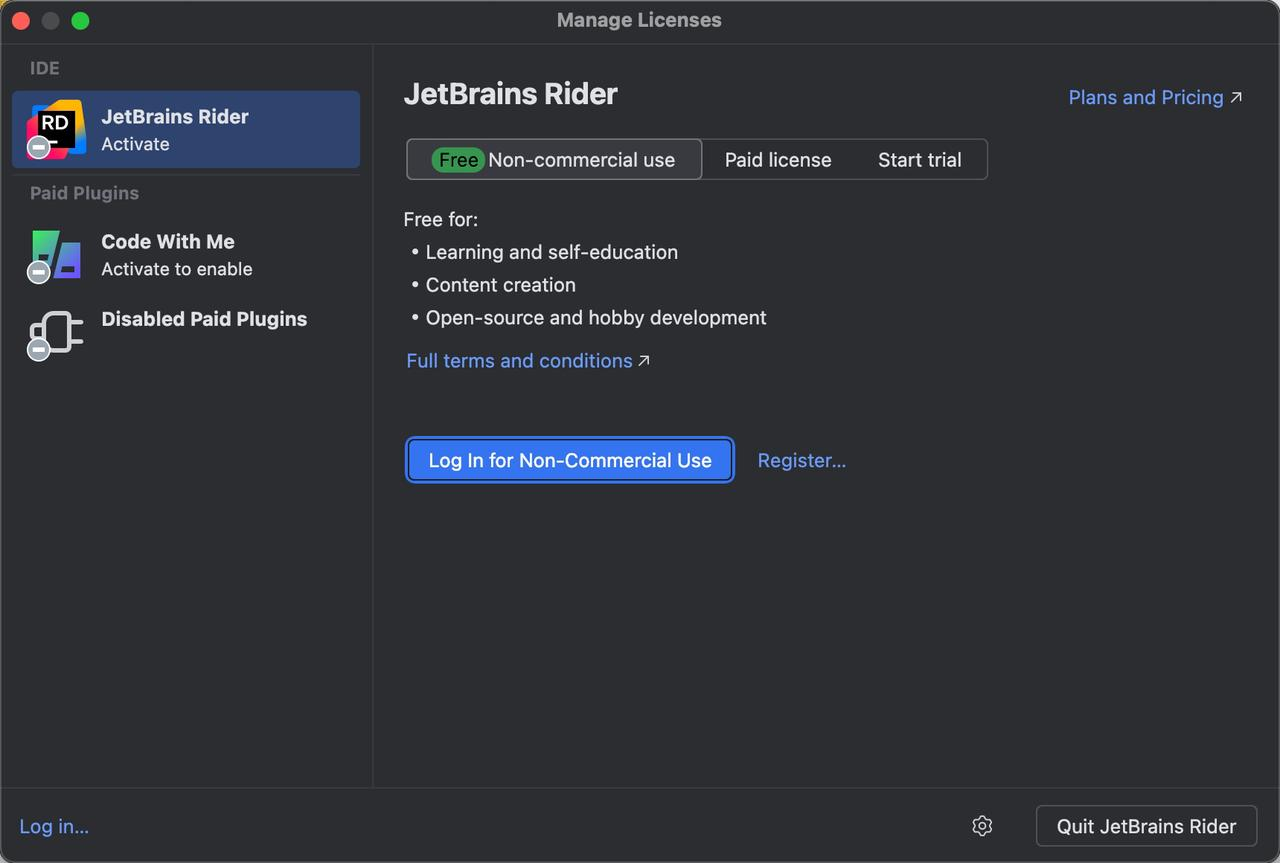This screenshot has width=1280, height=863.
Task: Select the Free Non-commercial use tab
Action: [554, 160]
